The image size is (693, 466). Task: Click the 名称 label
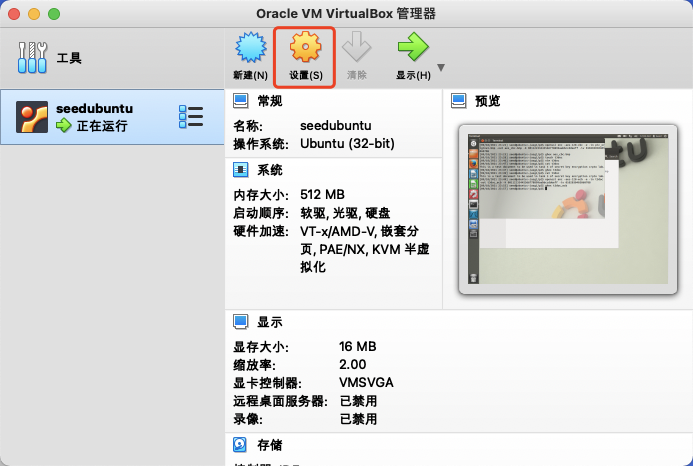click(248, 126)
